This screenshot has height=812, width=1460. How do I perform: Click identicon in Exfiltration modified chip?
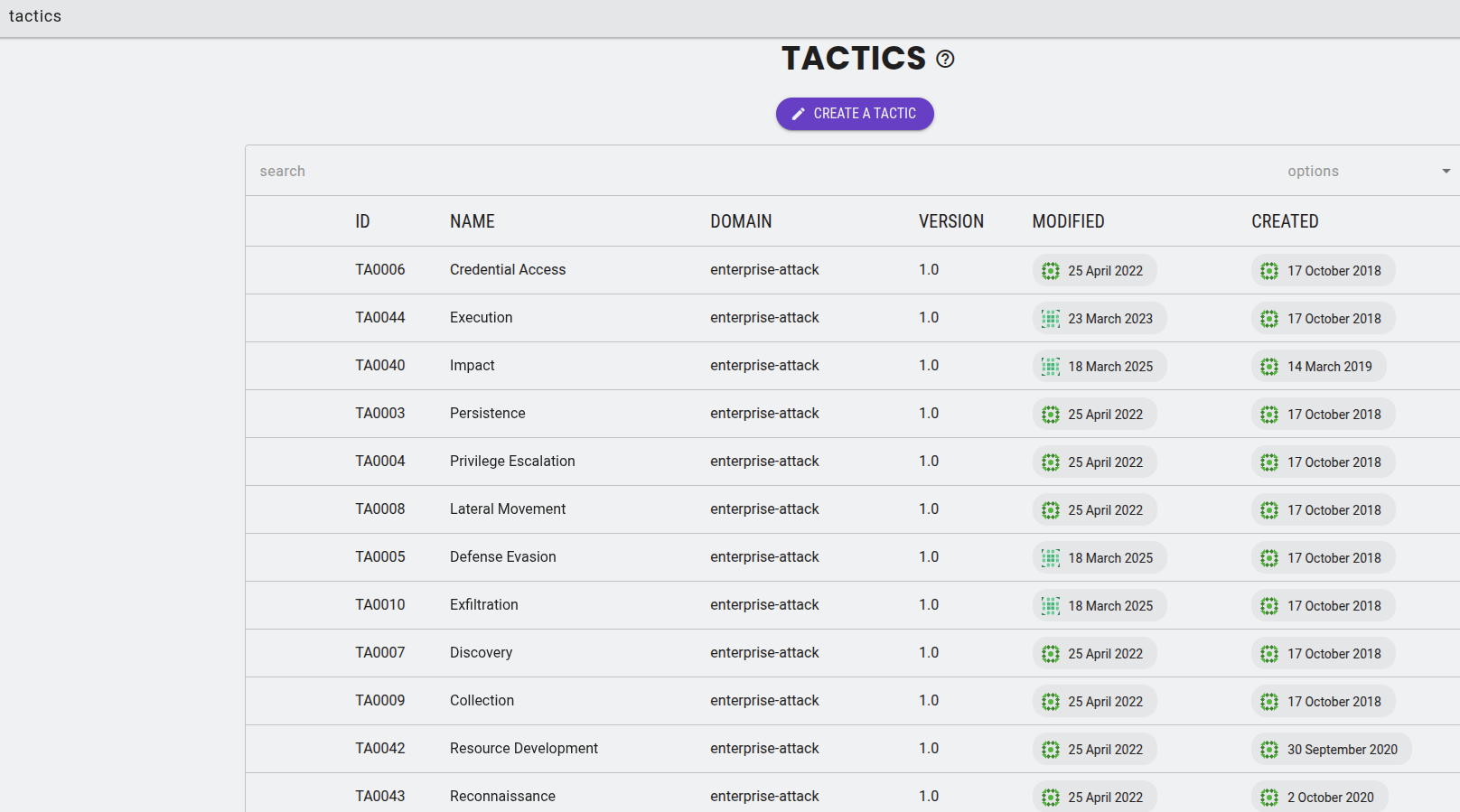point(1050,606)
